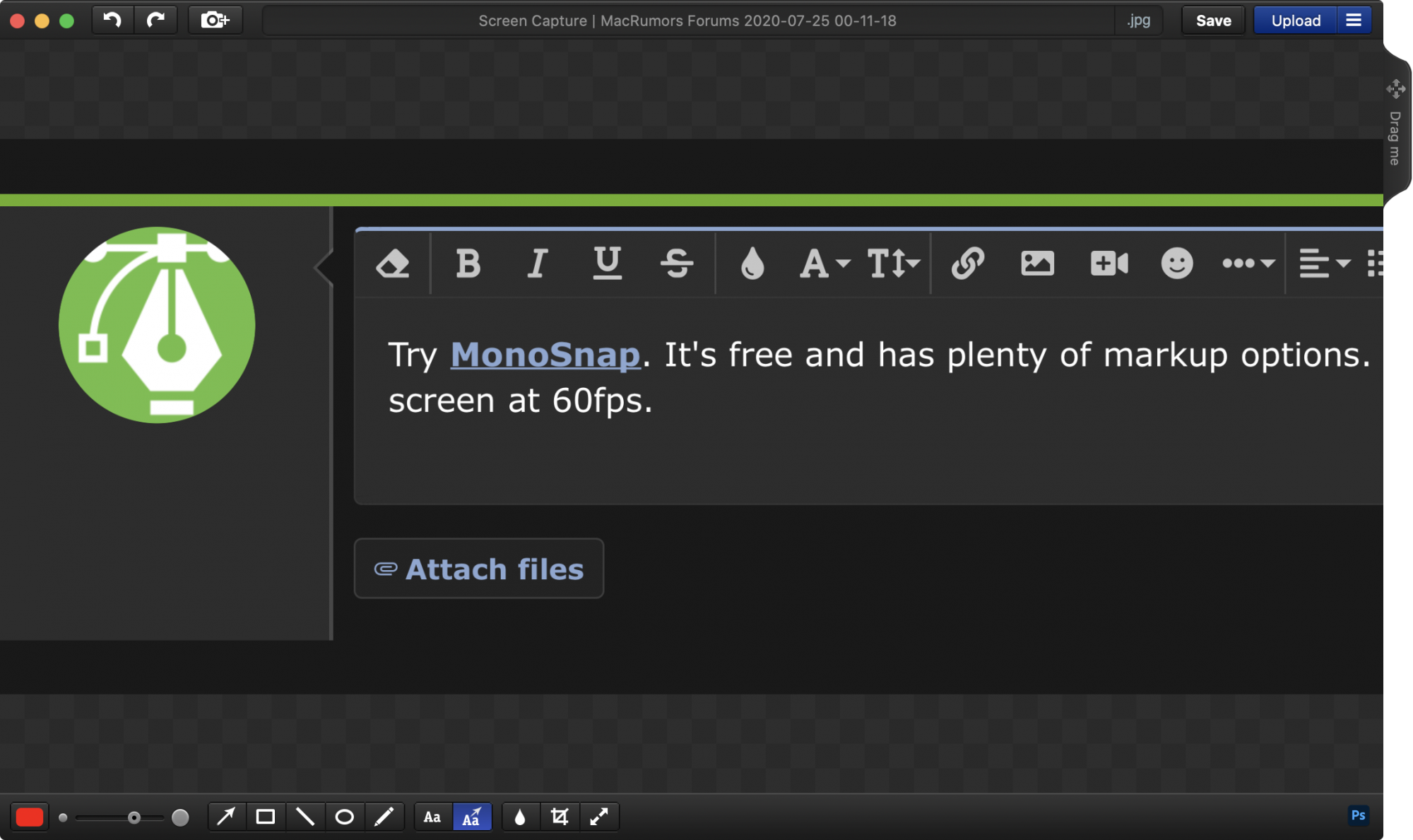Screen dimensions: 1413x840
Task: Click the green pen tool avatar
Action: (157, 325)
